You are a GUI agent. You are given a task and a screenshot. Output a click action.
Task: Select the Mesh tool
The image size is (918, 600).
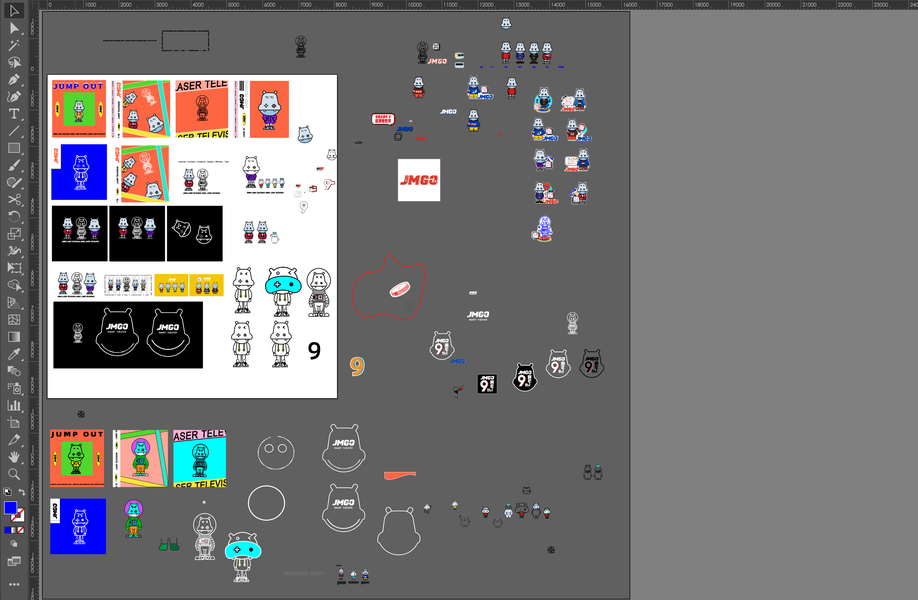[13, 320]
